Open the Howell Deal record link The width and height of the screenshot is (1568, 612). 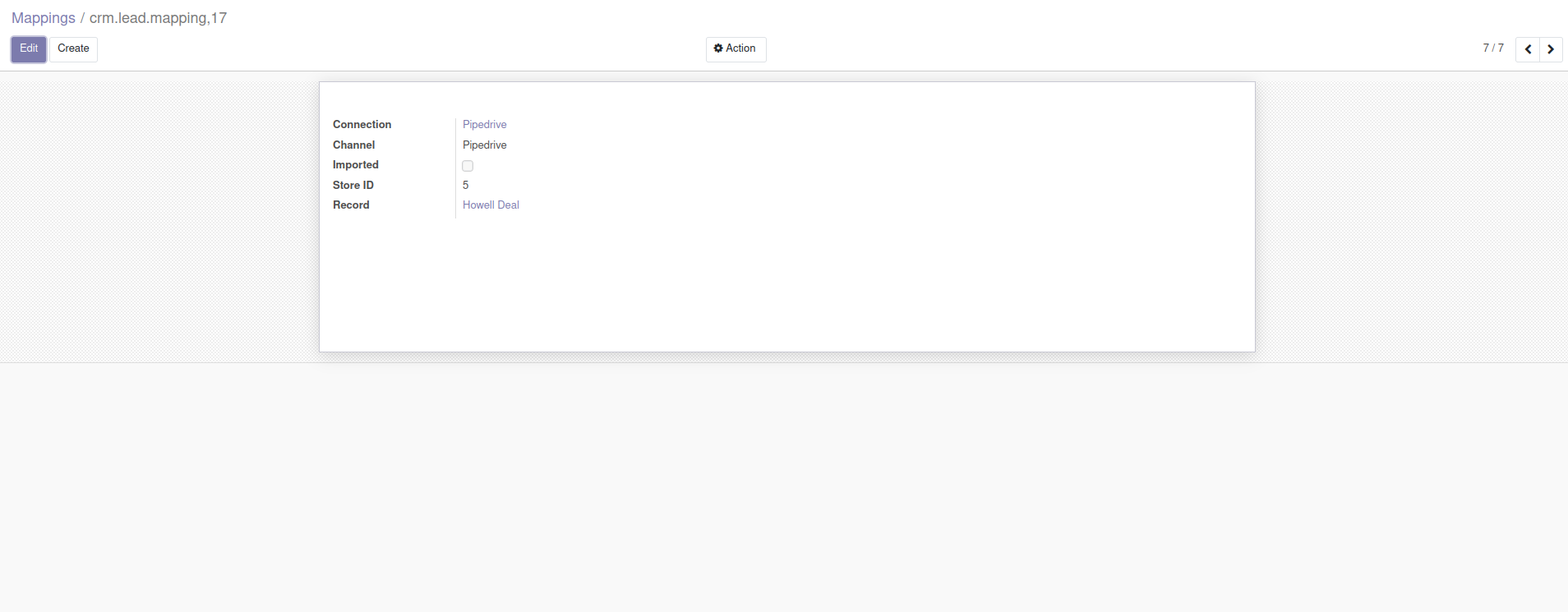pos(491,205)
